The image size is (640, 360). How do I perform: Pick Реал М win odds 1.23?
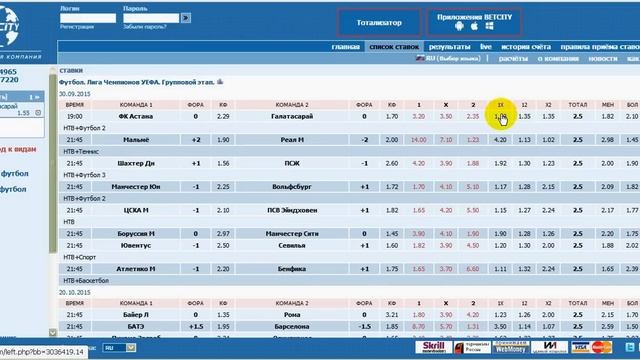click(473, 140)
